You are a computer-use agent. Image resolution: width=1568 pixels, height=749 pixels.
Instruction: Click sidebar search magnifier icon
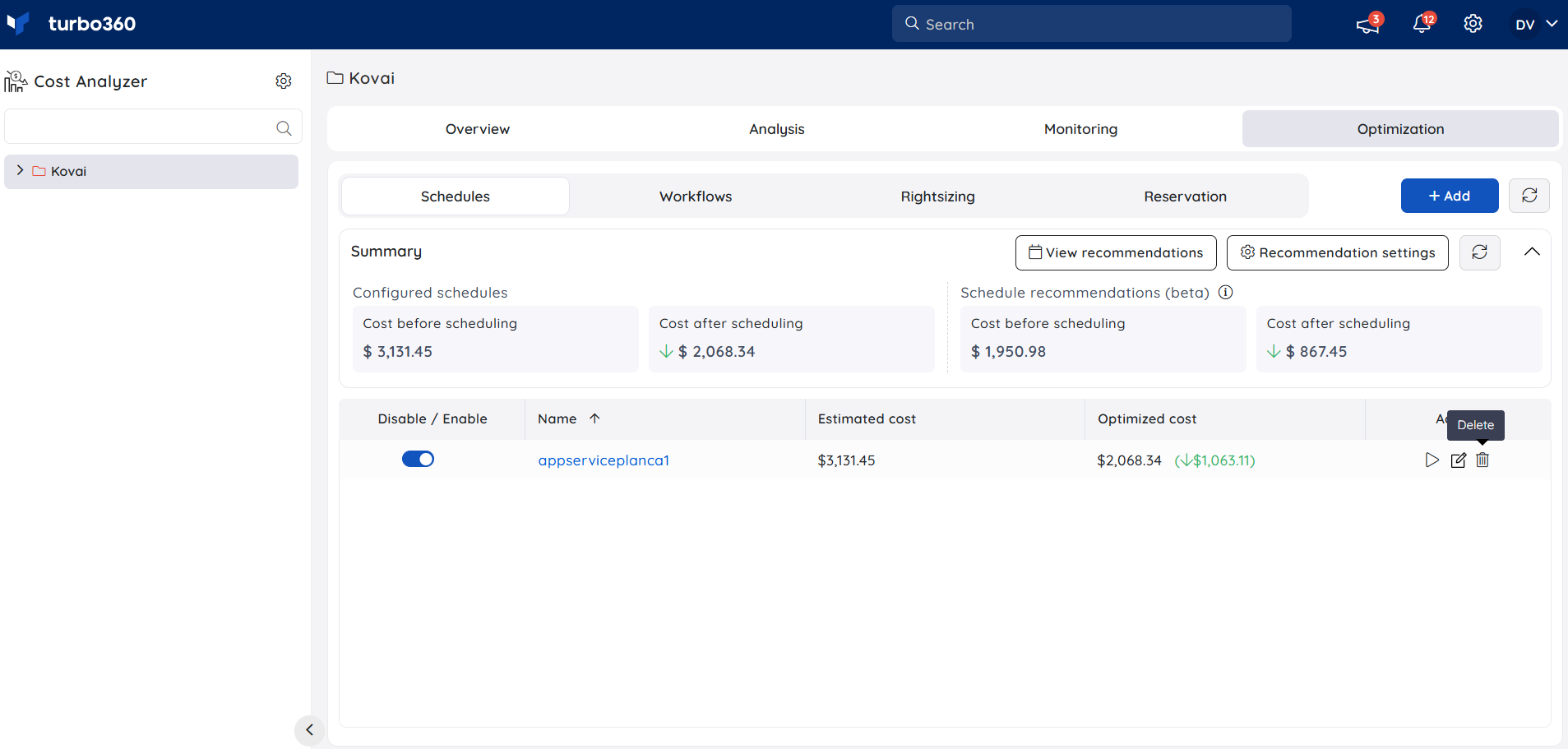[284, 127]
